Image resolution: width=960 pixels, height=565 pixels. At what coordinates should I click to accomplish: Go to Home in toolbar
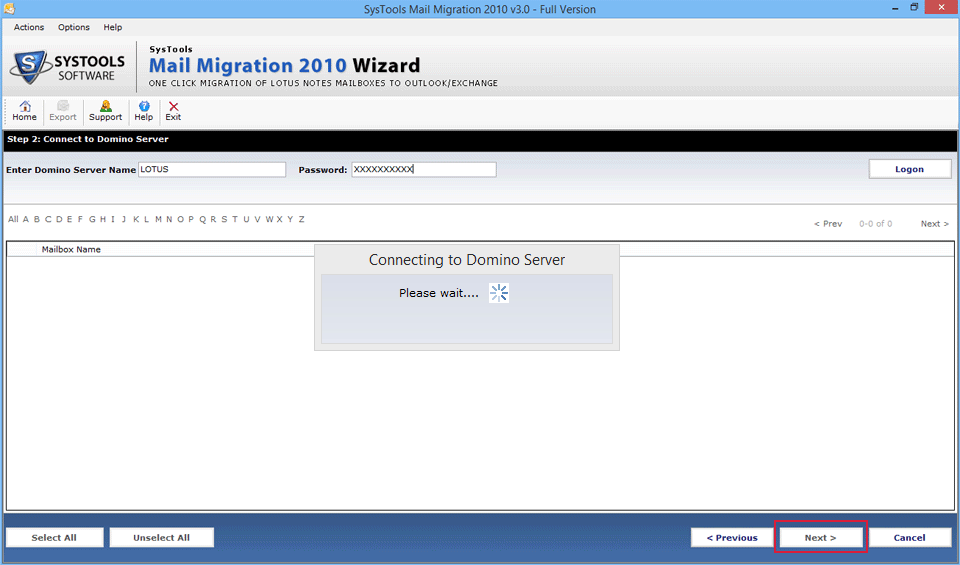coord(24,111)
